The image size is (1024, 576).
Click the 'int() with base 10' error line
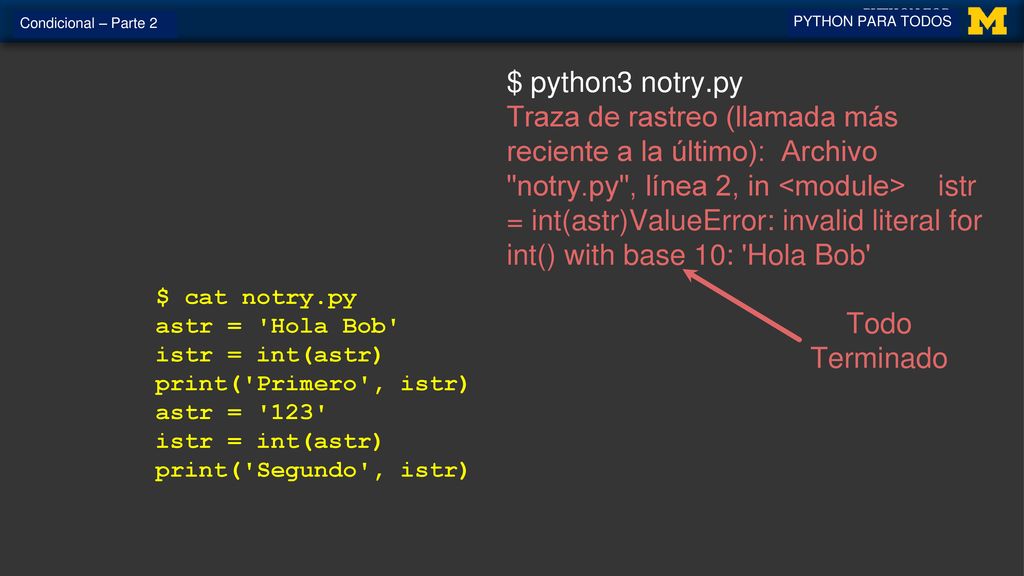[688, 255]
